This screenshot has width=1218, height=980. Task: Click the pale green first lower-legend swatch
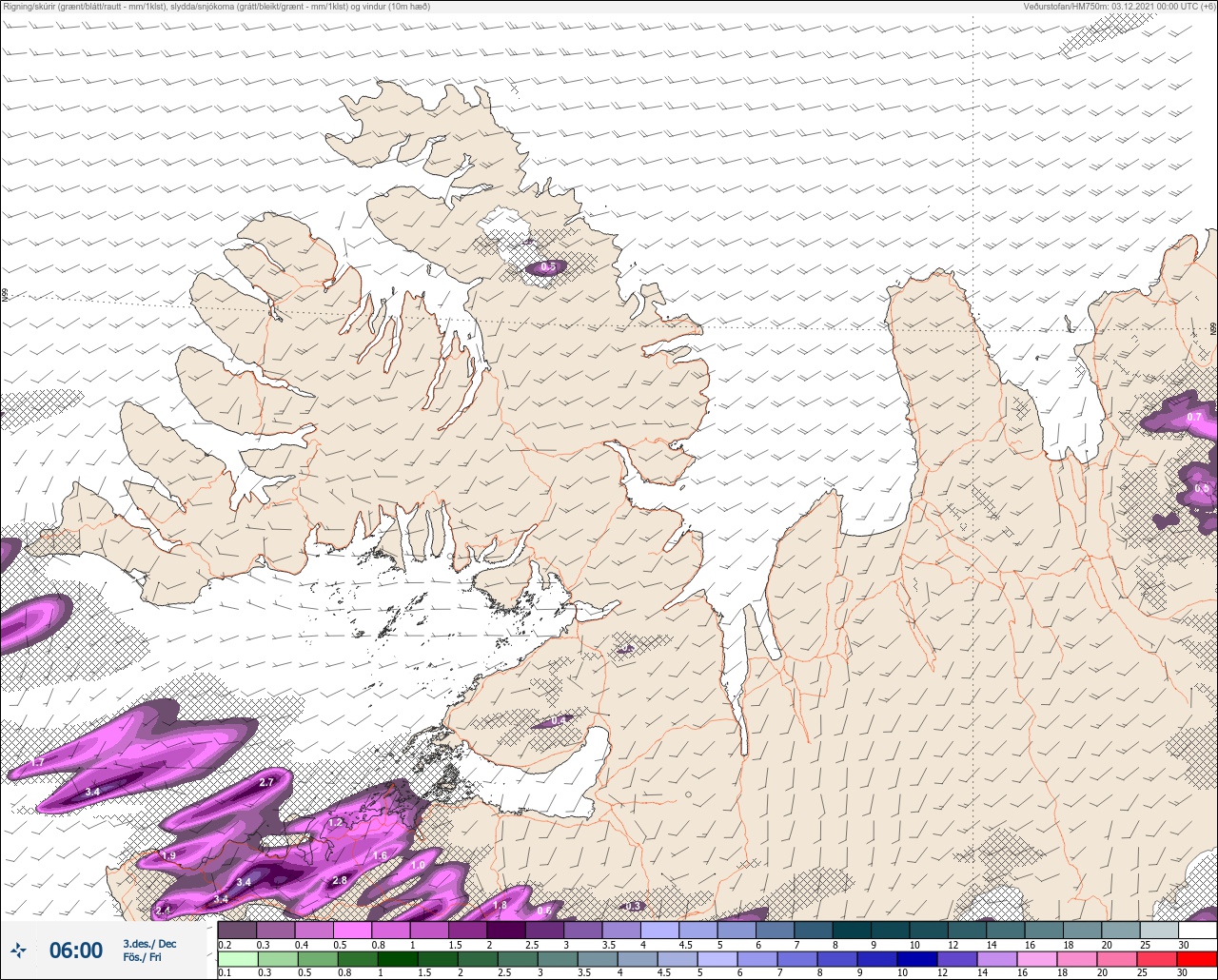tap(237, 959)
